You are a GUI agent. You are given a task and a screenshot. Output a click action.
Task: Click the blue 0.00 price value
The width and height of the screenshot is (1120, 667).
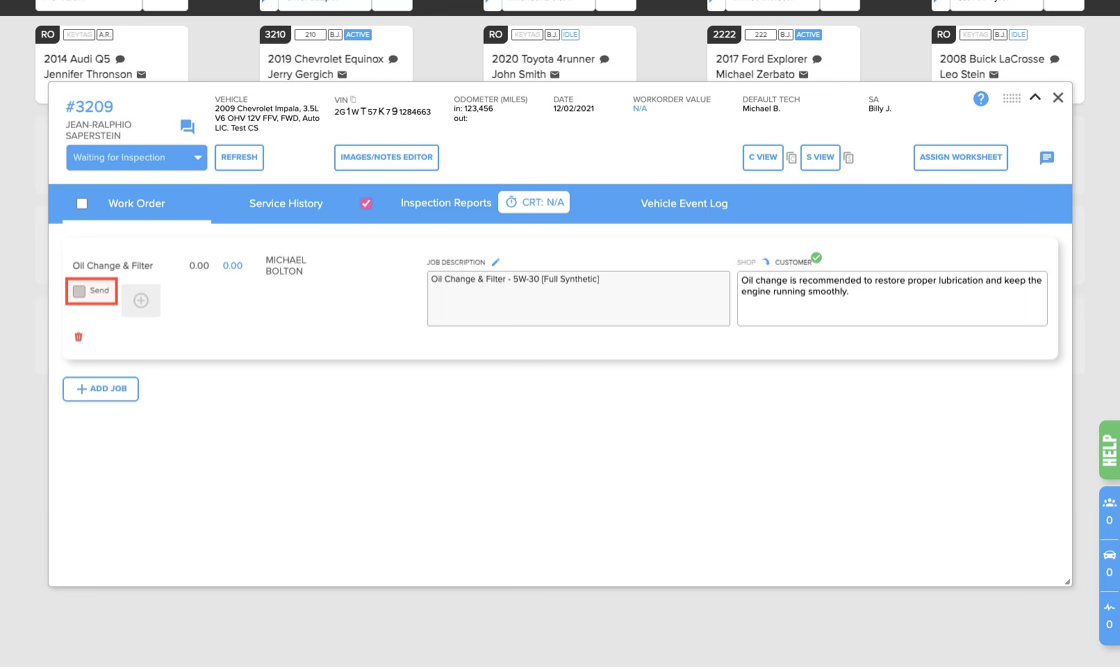[232, 266]
